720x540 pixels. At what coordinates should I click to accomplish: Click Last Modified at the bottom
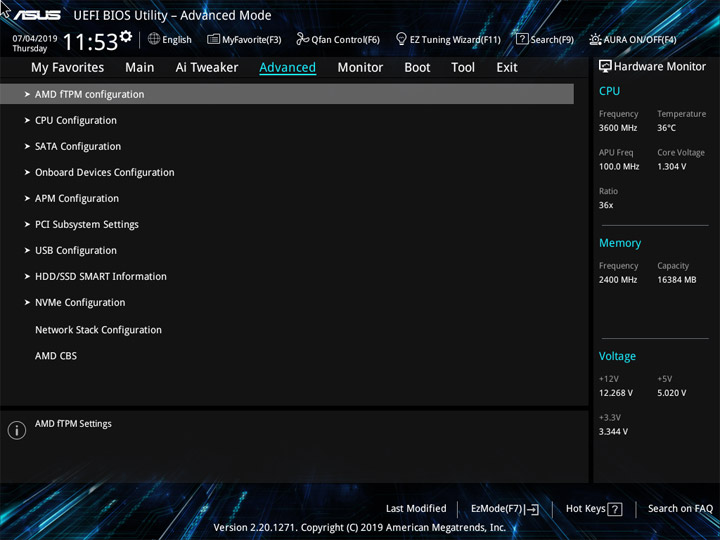coord(416,508)
